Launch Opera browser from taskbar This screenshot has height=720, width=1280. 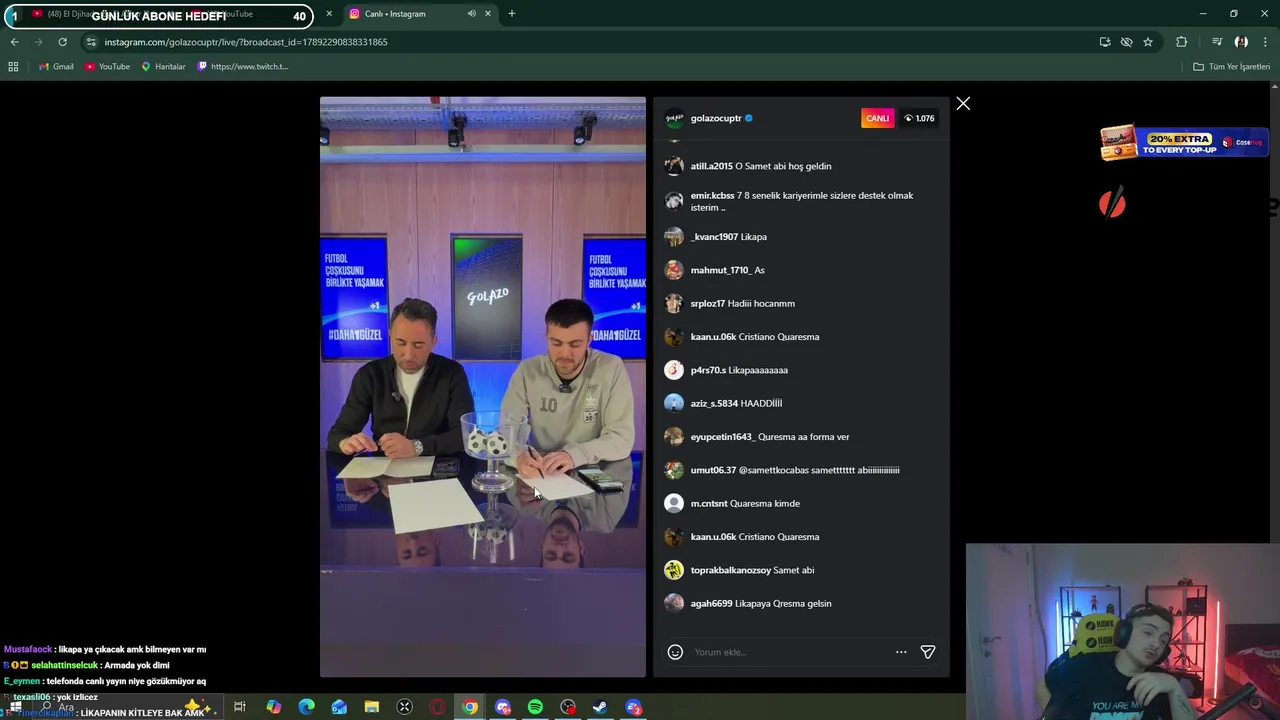(x=437, y=707)
